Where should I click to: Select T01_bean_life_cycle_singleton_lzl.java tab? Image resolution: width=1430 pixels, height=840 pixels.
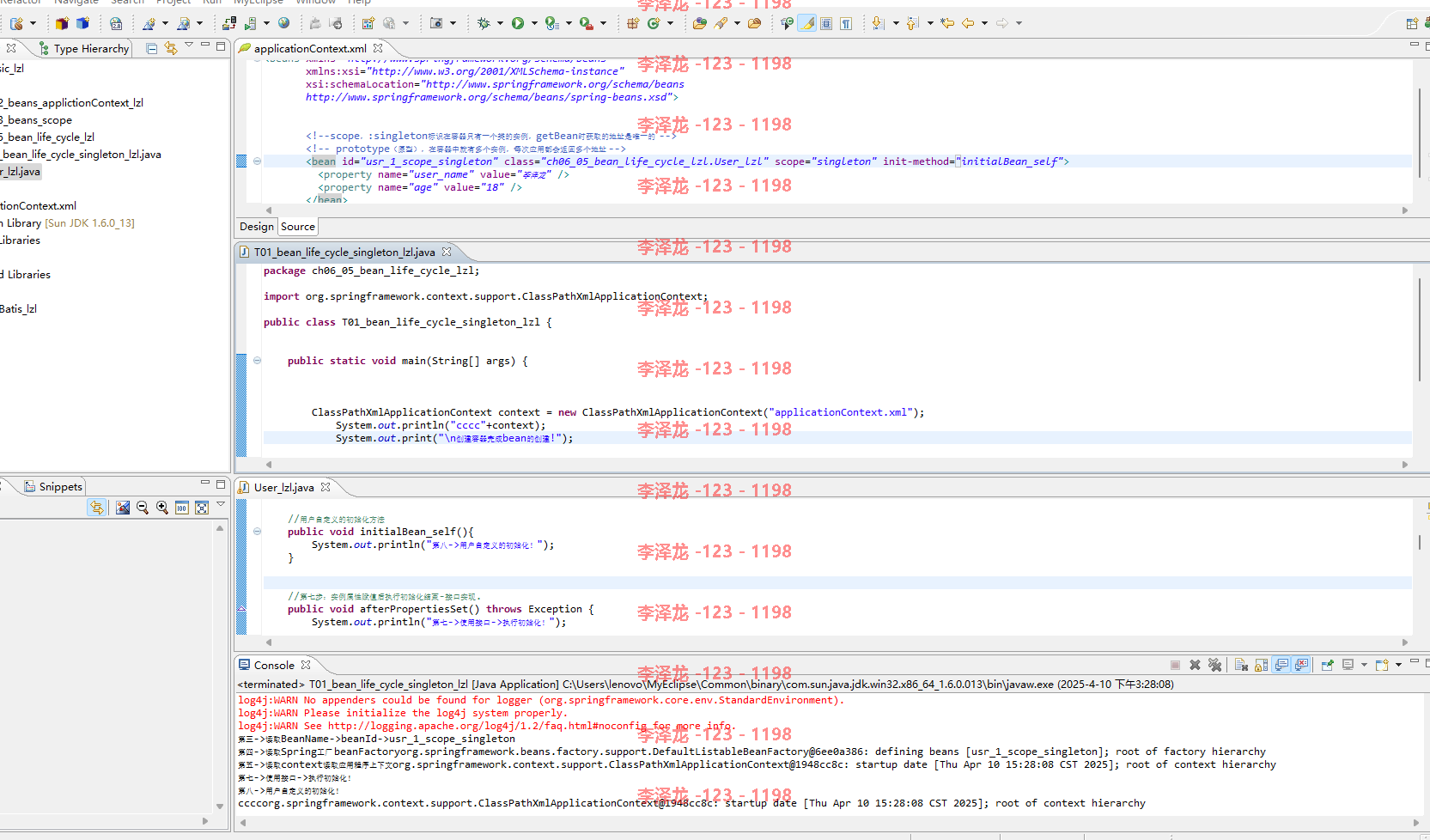click(344, 252)
